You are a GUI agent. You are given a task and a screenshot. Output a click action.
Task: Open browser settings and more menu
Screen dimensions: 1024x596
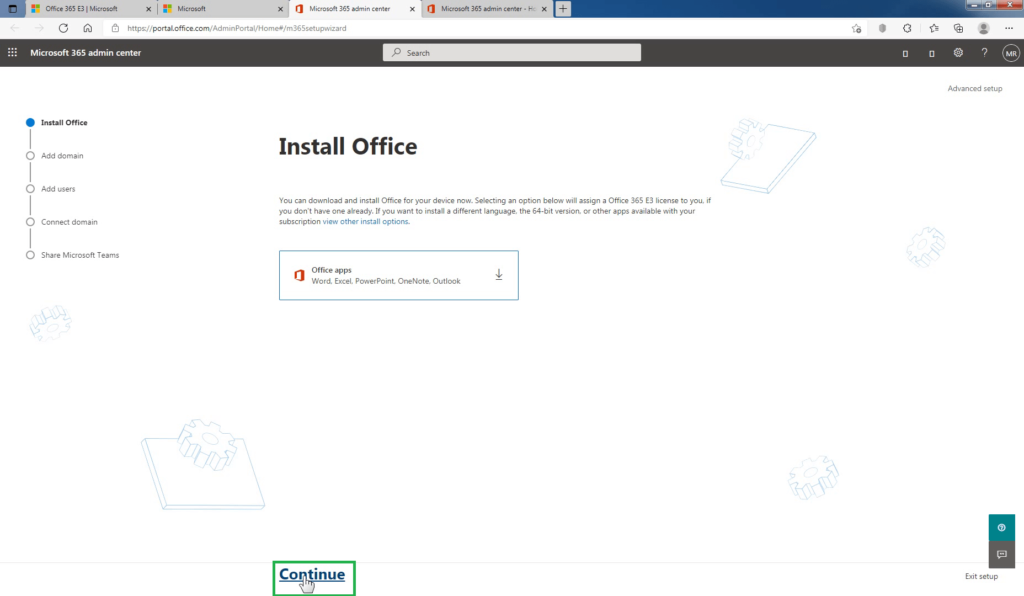click(1009, 28)
